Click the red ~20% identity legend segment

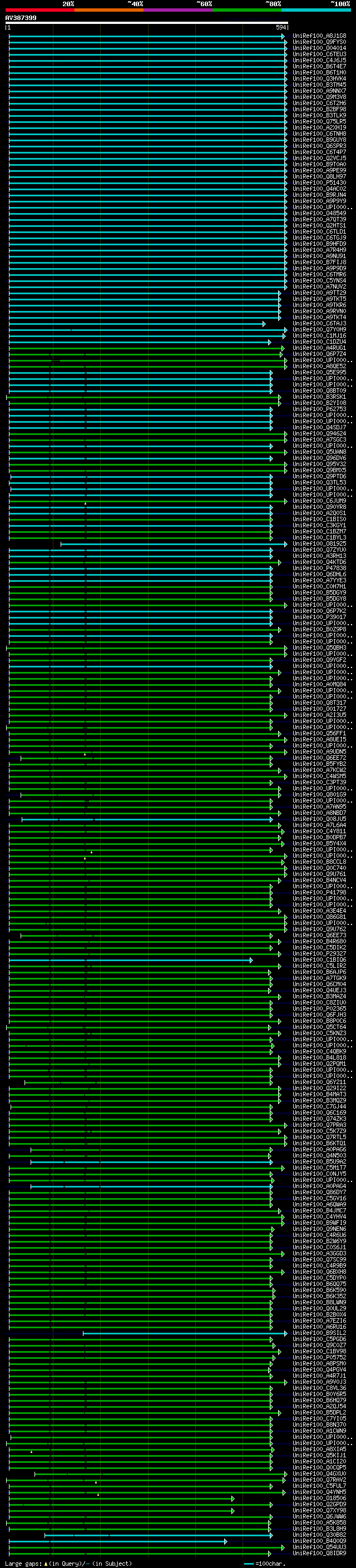click(39, 10)
